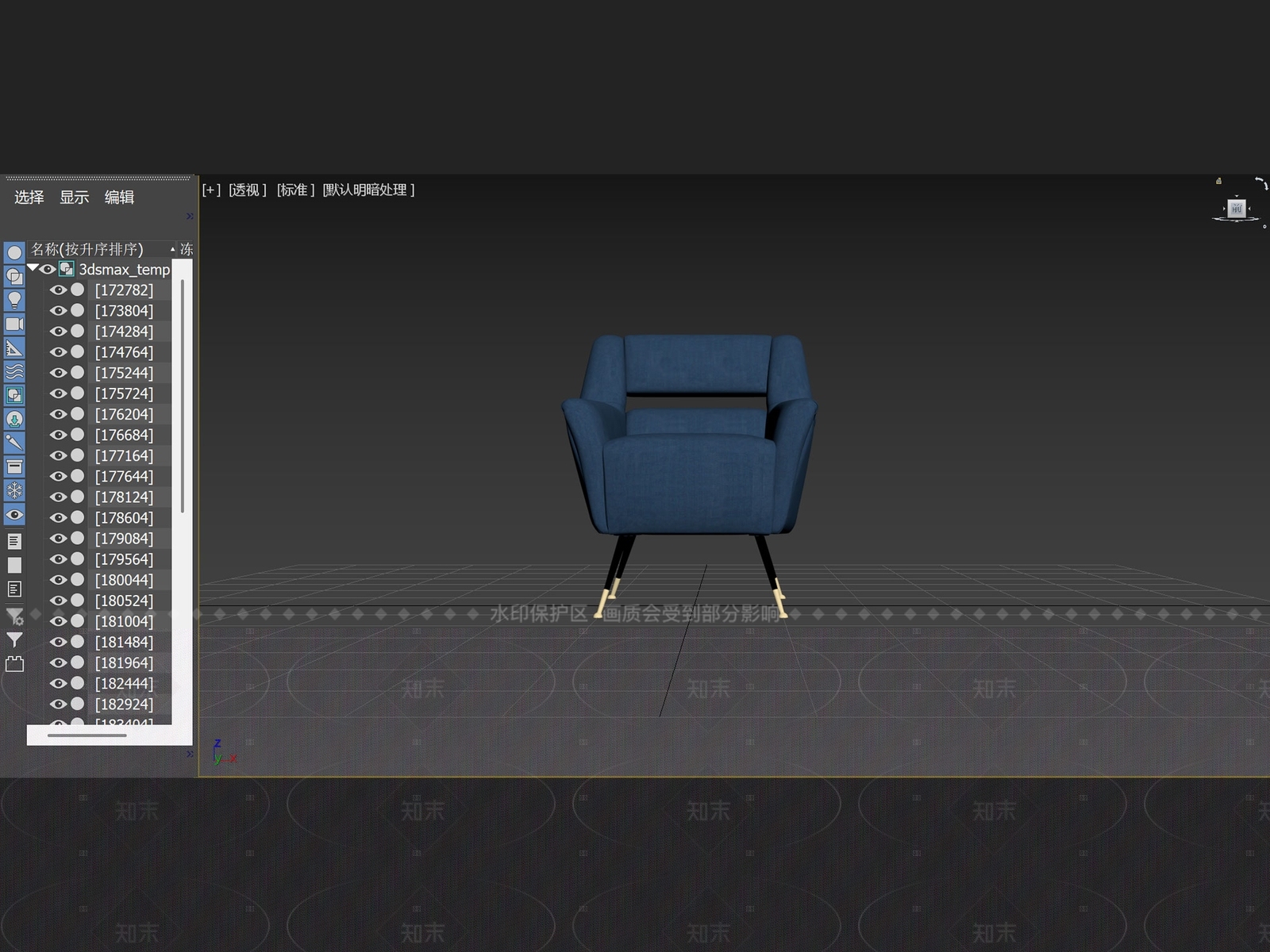Click the circle icon beside [177164]
1270x952 pixels.
coord(77,455)
